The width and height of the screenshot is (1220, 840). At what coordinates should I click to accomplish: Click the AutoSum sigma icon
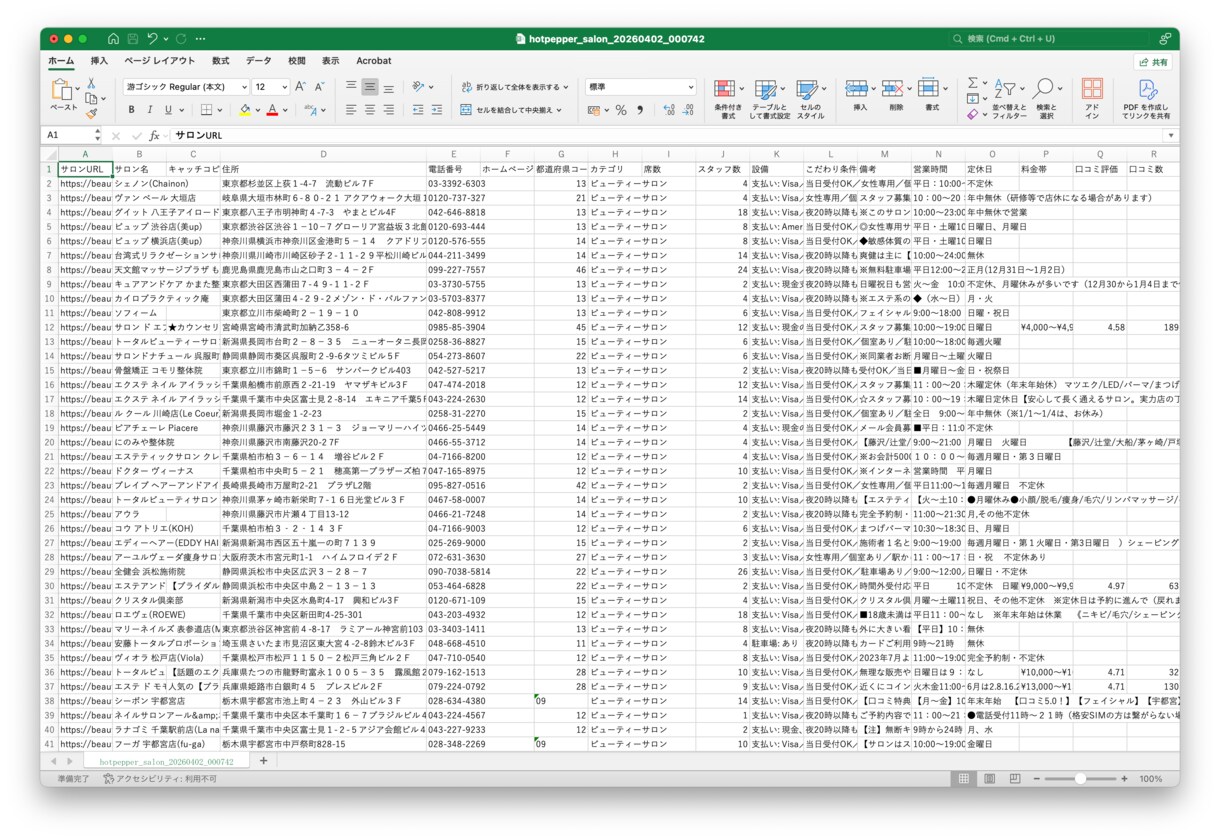(972, 83)
